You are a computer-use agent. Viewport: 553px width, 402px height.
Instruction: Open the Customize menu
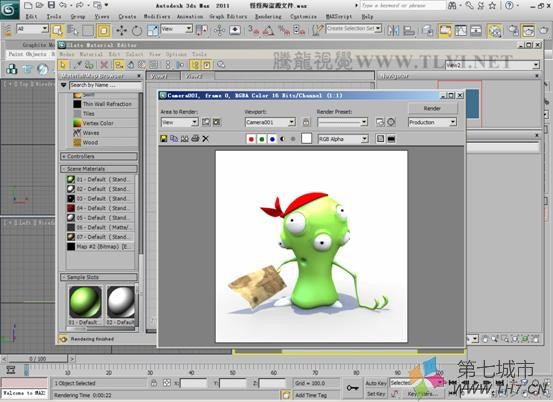(x=303, y=17)
